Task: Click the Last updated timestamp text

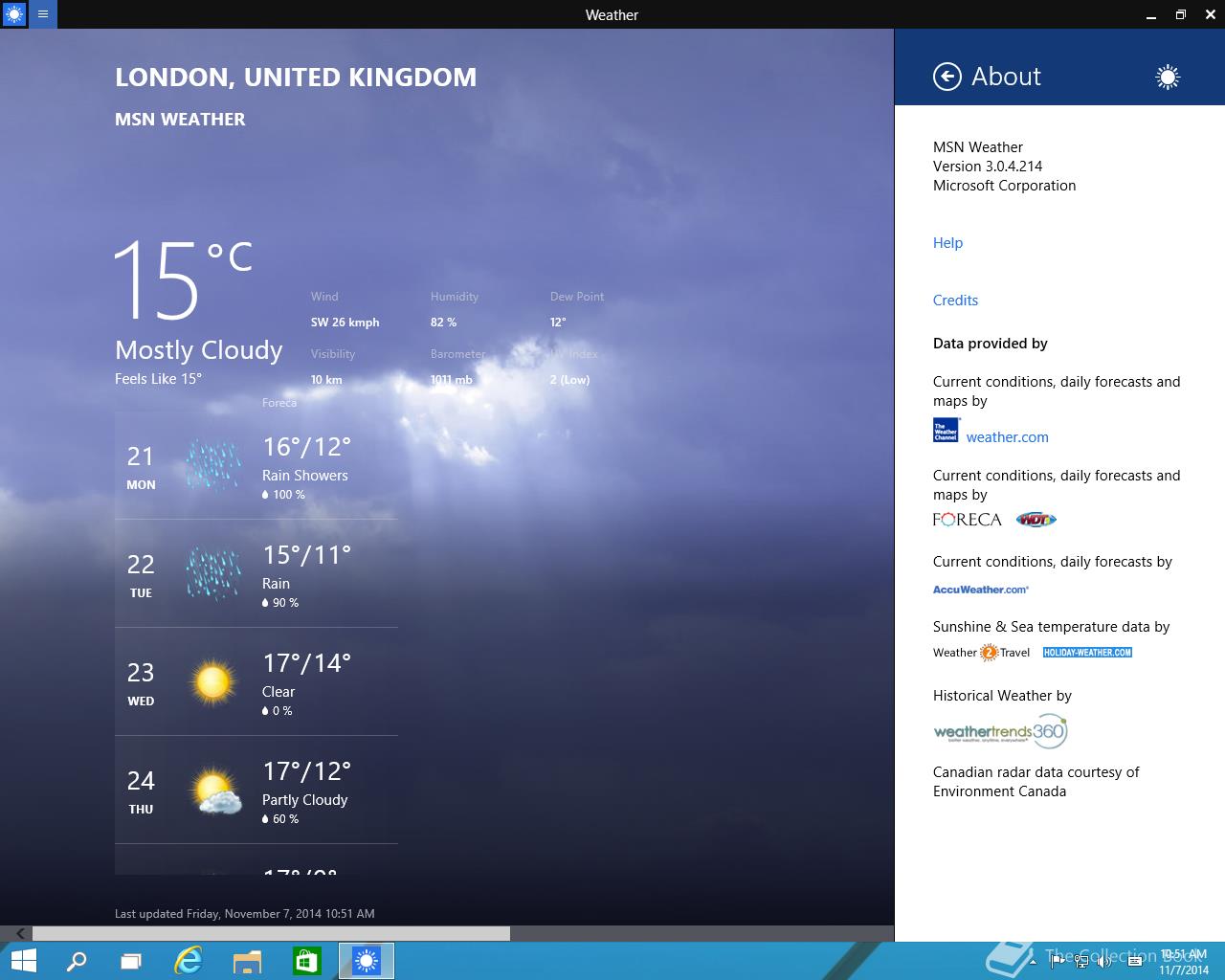Action: point(244,914)
